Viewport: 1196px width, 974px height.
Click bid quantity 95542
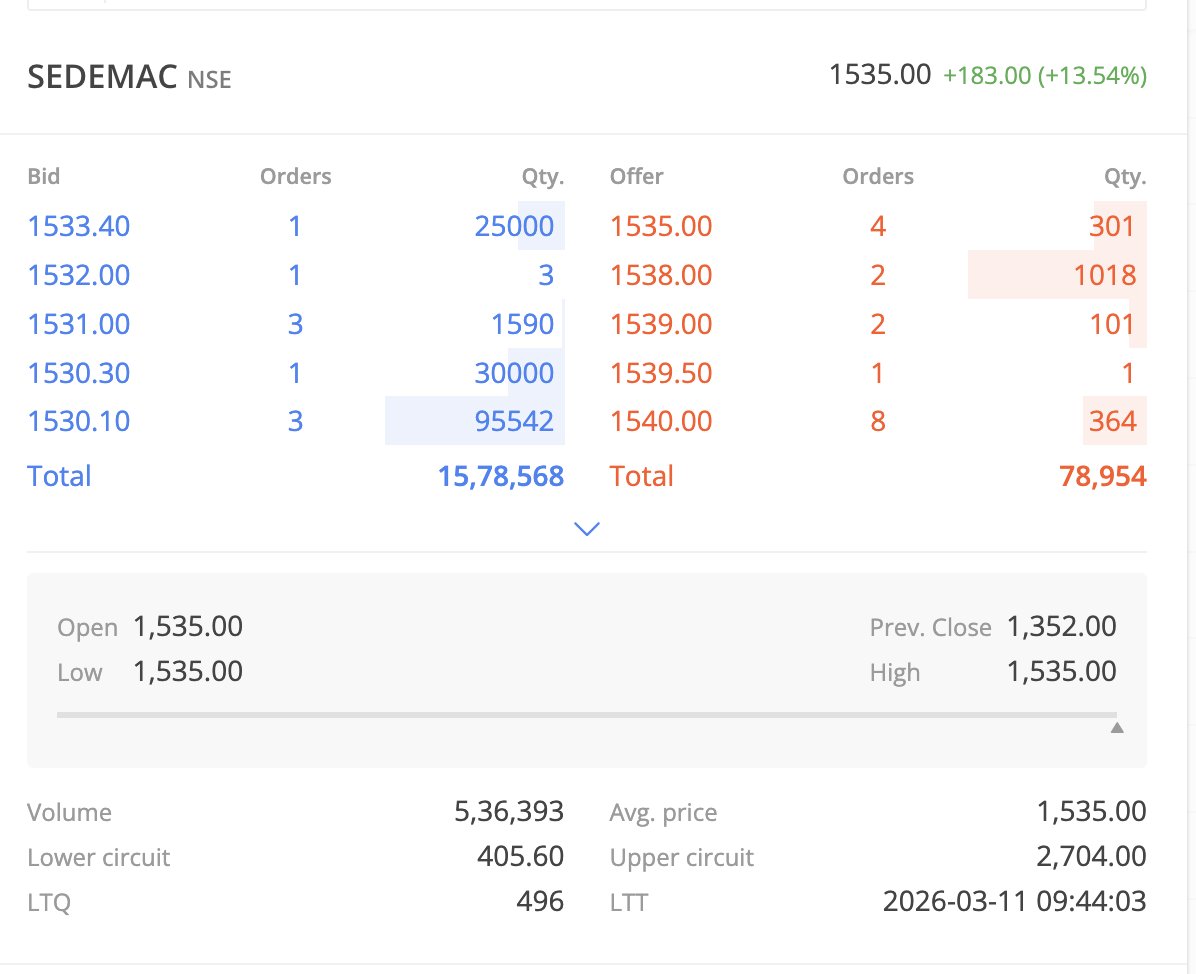(x=514, y=421)
